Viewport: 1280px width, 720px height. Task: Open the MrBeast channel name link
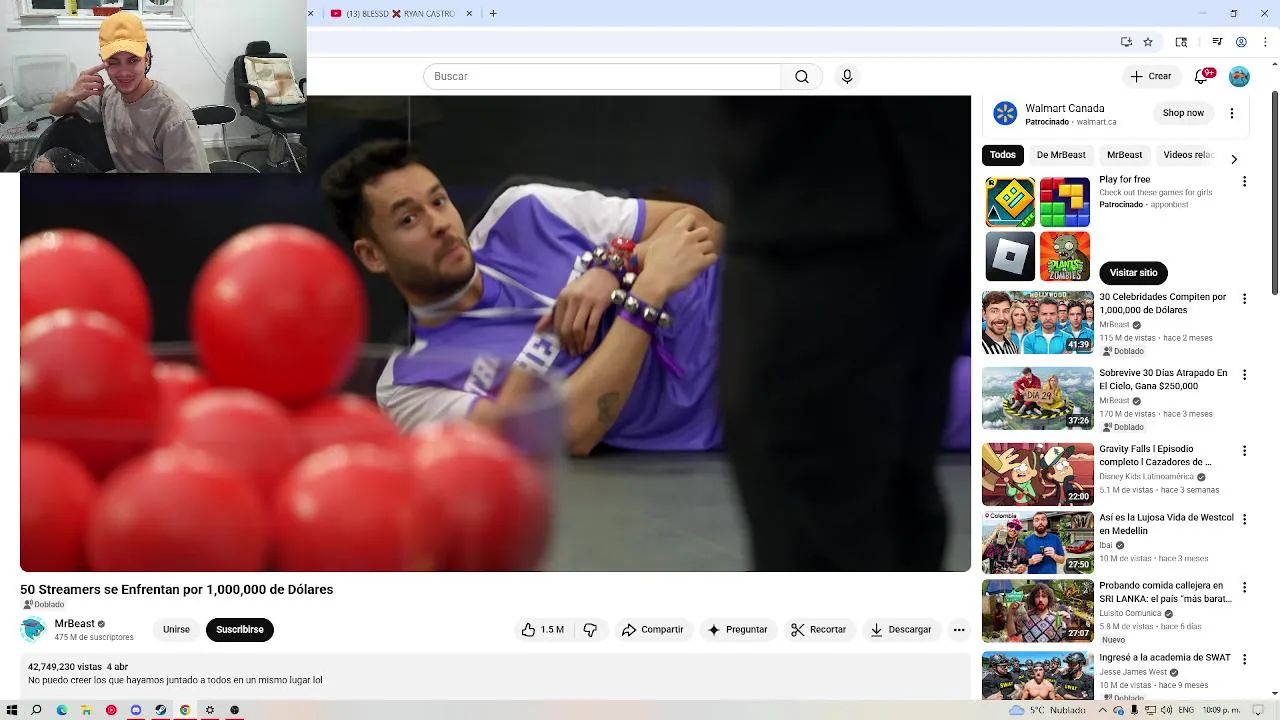tap(74, 624)
